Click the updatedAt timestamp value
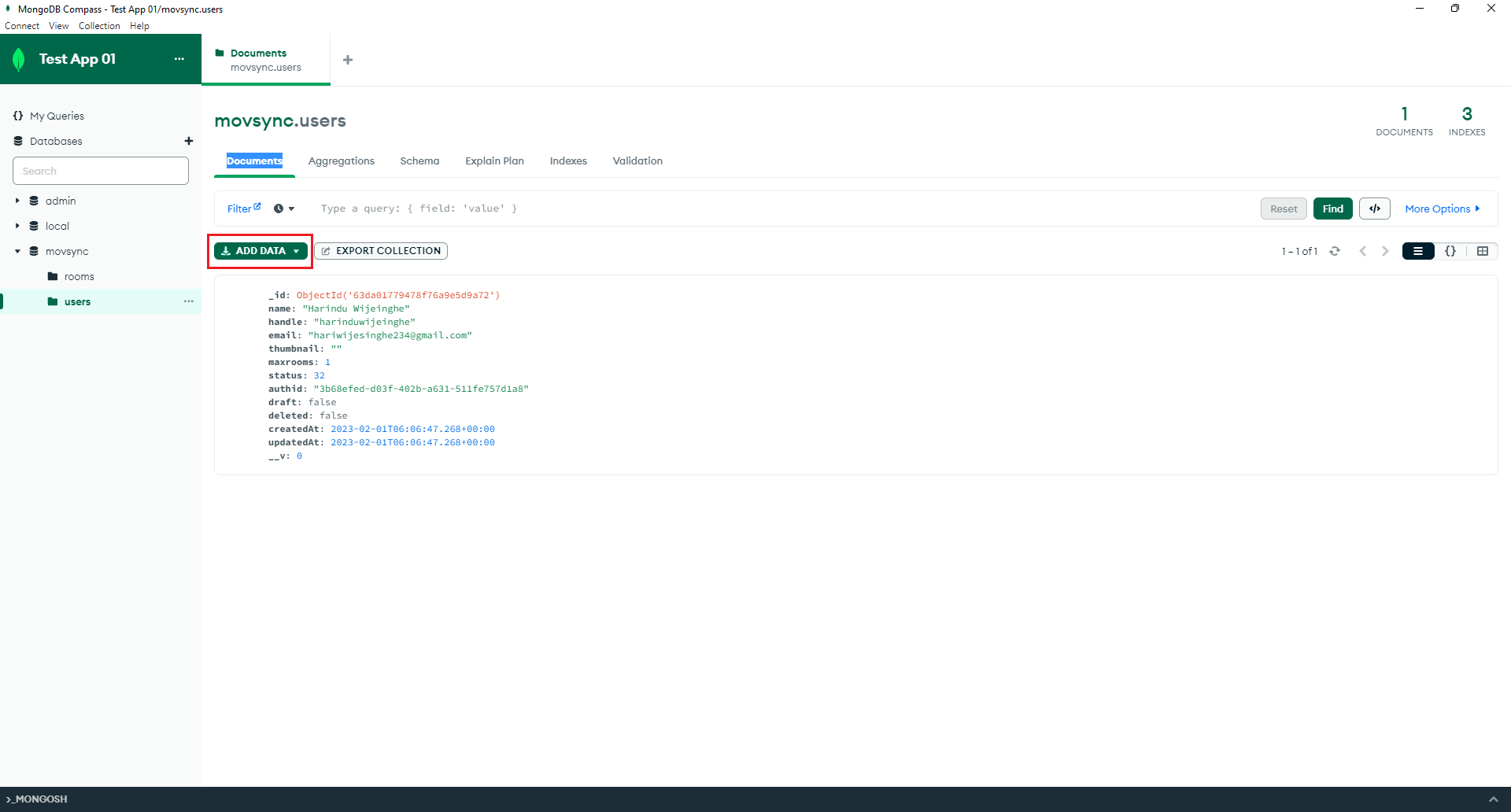 pos(412,442)
